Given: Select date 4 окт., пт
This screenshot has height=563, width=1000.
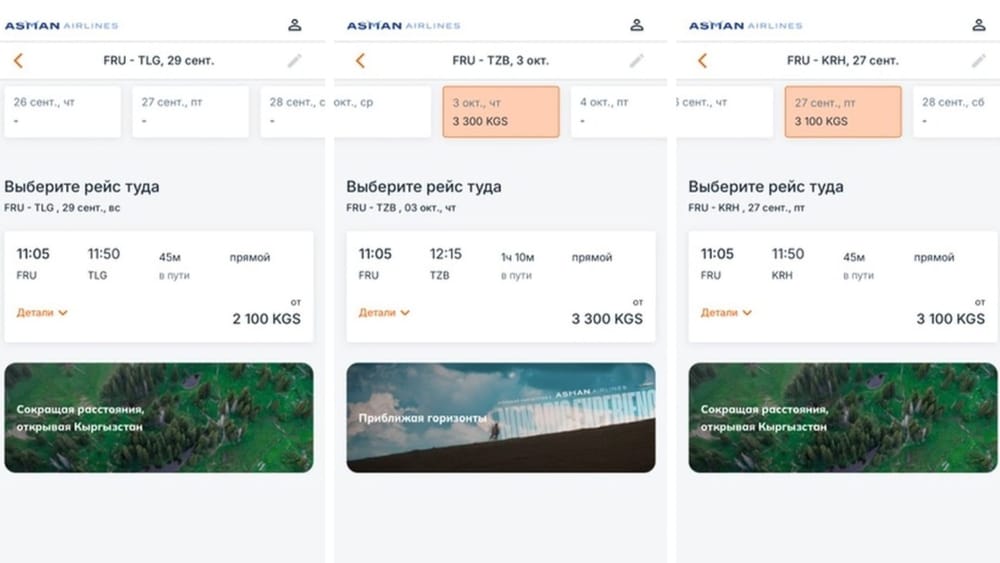Looking at the screenshot, I should [x=619, y=112].
